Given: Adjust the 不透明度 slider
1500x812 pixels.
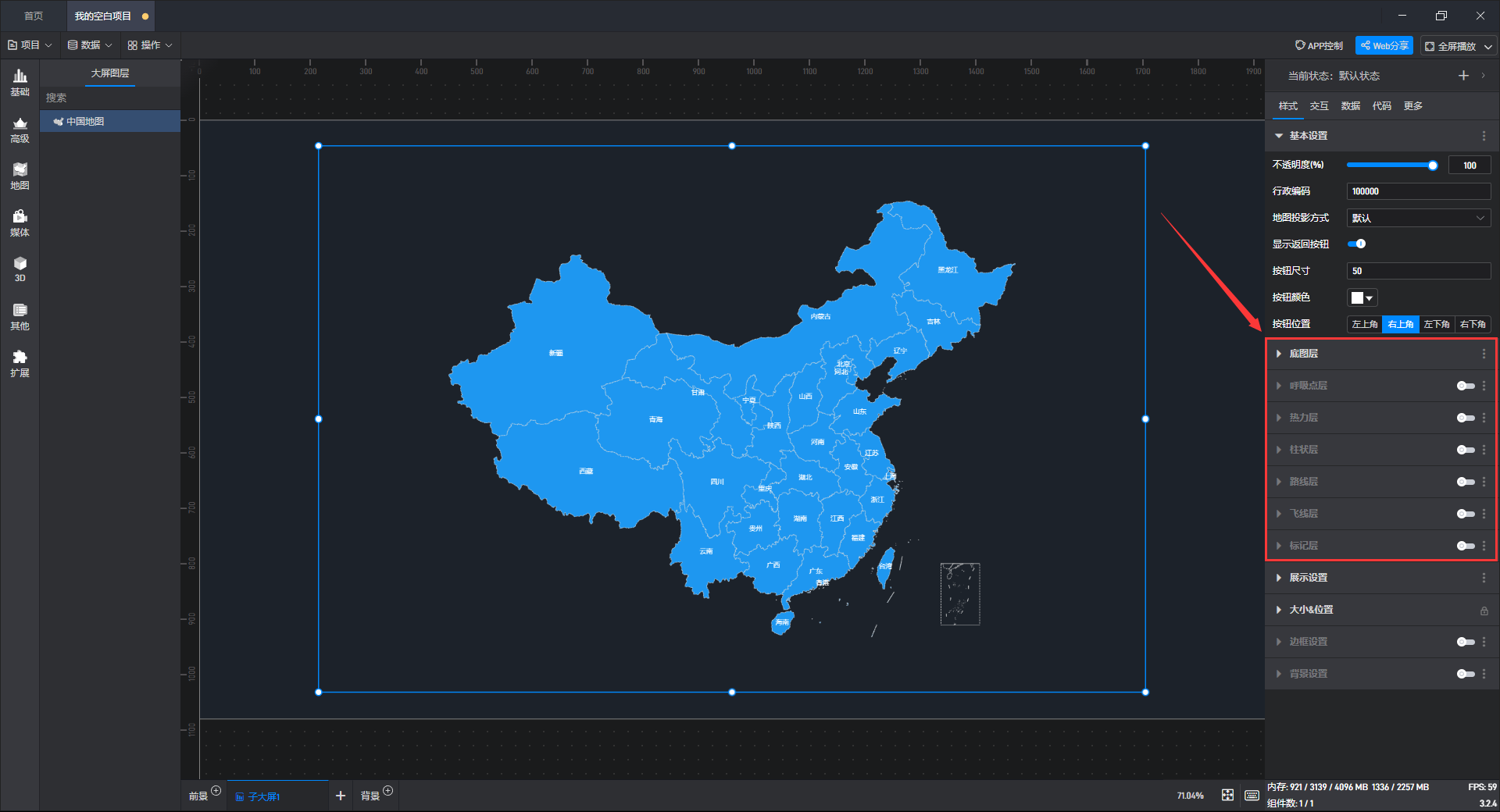Looking at the screenshot, I should point(1391,165).
